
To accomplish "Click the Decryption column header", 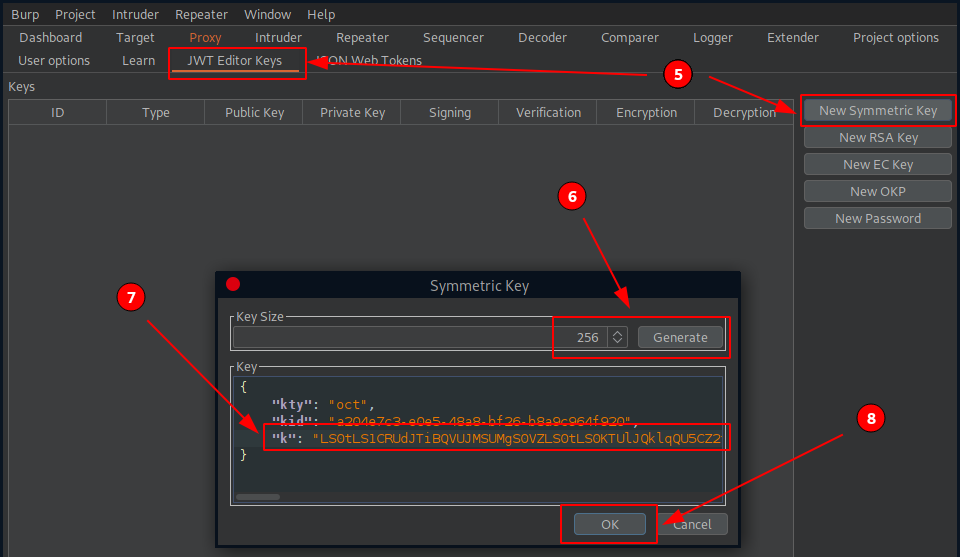I will (744, 113).
